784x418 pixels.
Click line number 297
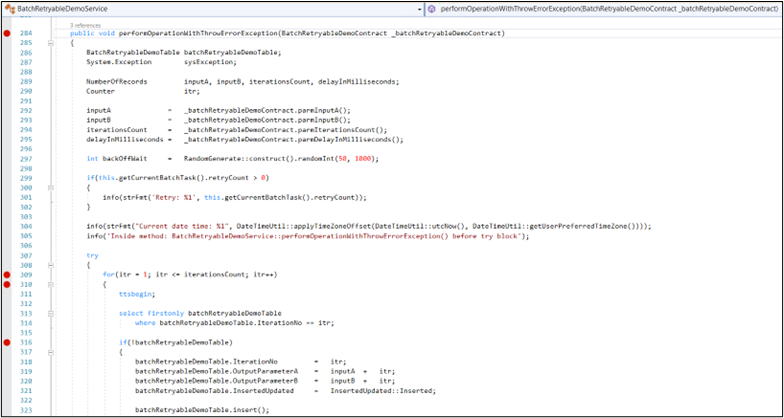(x=26, y=159)
